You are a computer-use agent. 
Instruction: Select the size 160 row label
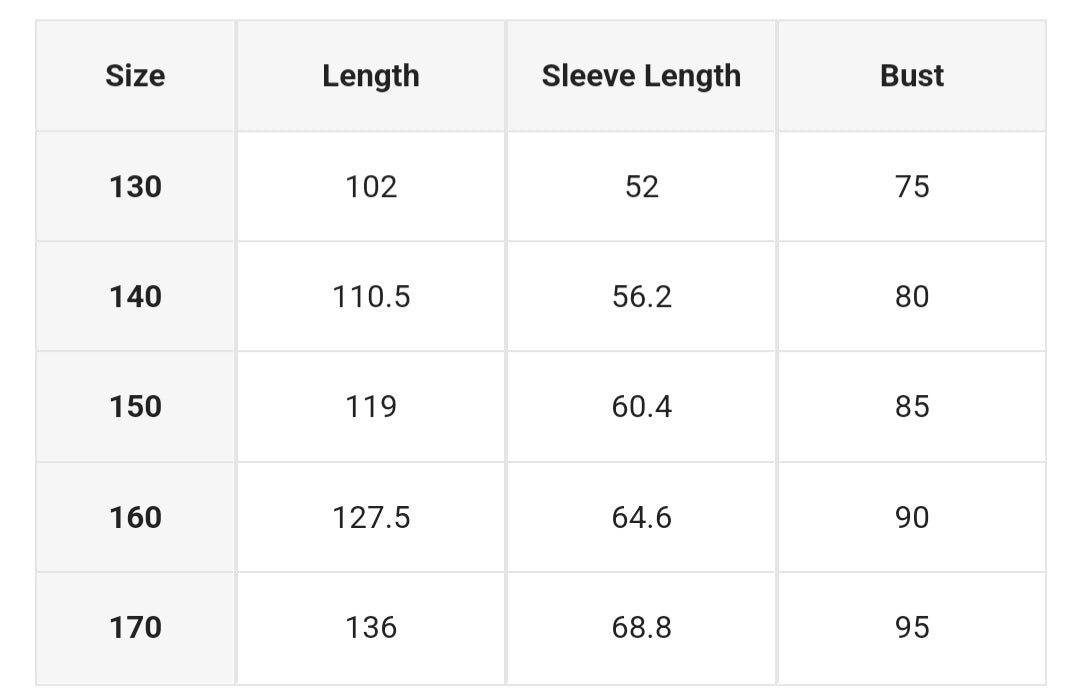[135, 518]
